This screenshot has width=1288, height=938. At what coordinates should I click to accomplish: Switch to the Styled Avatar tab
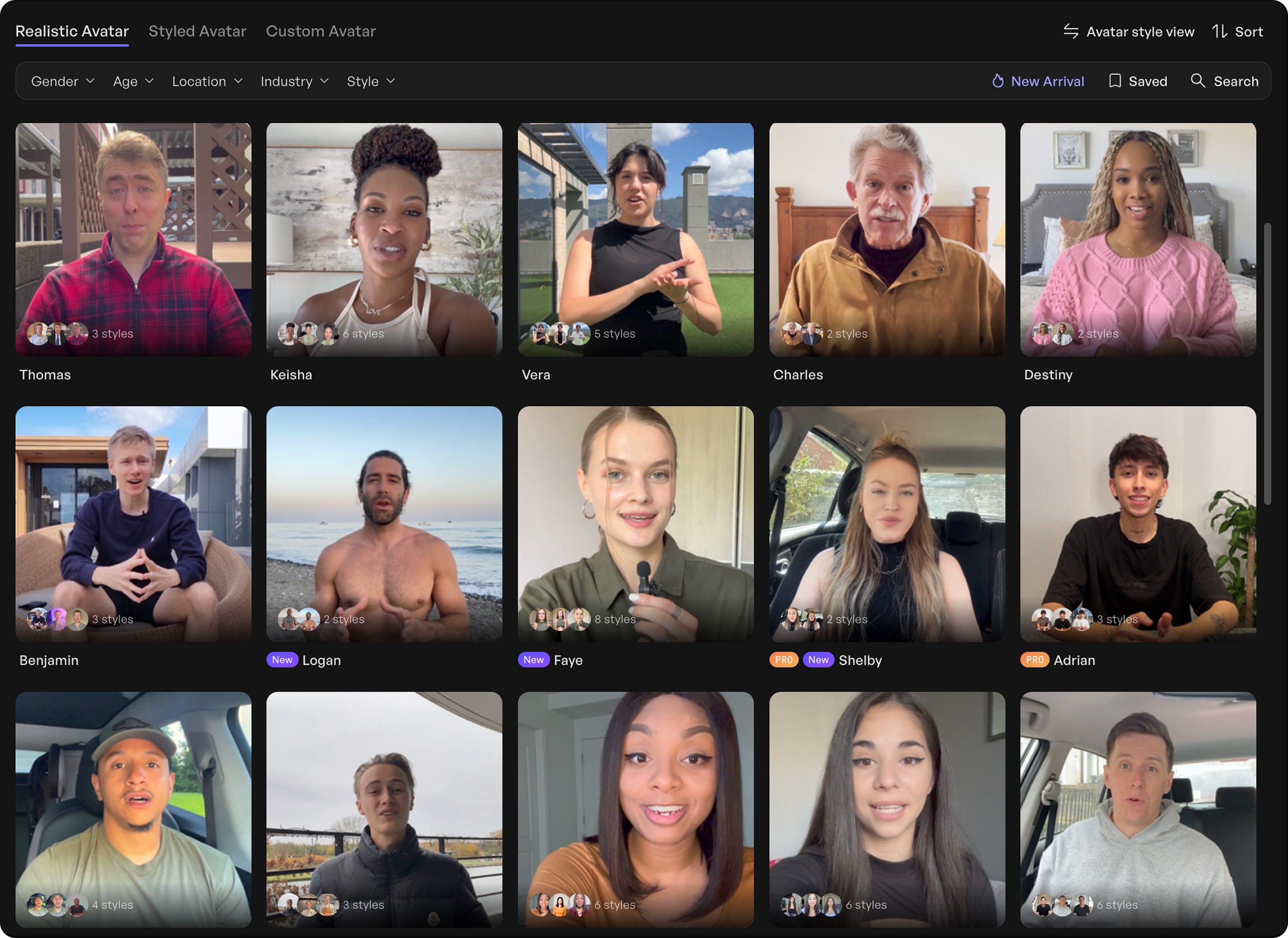pyautogui.click(x=197, y=31)
